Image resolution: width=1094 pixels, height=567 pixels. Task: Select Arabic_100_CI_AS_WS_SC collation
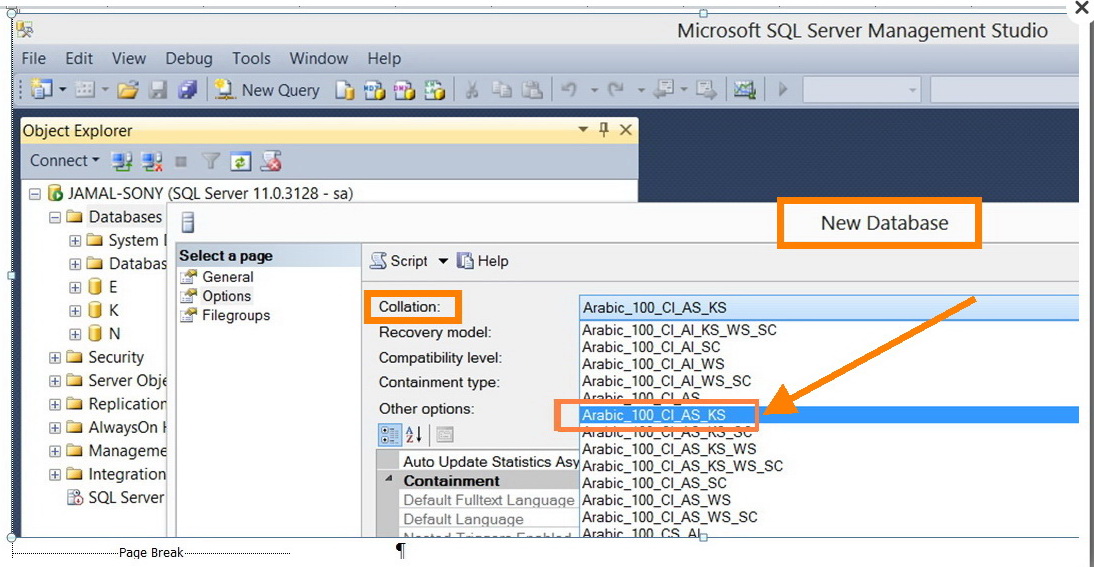point(670,517)
